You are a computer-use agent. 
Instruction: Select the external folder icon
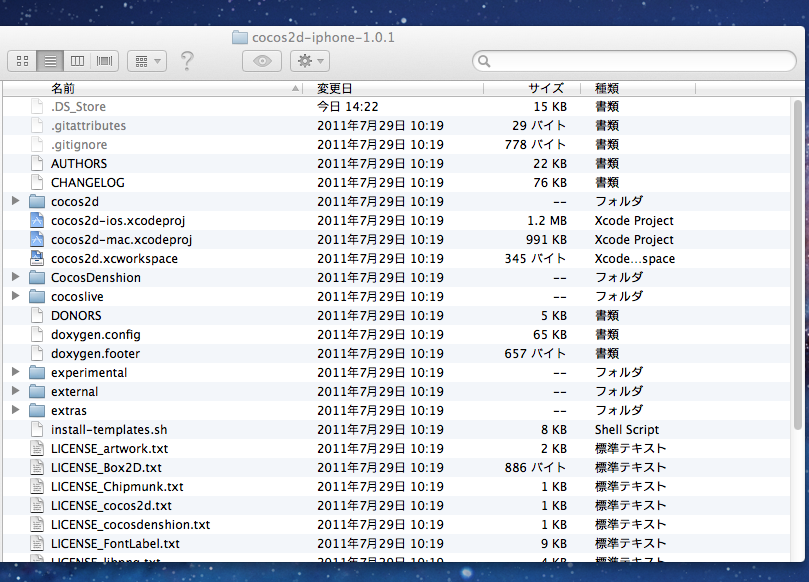click(37, 391)
